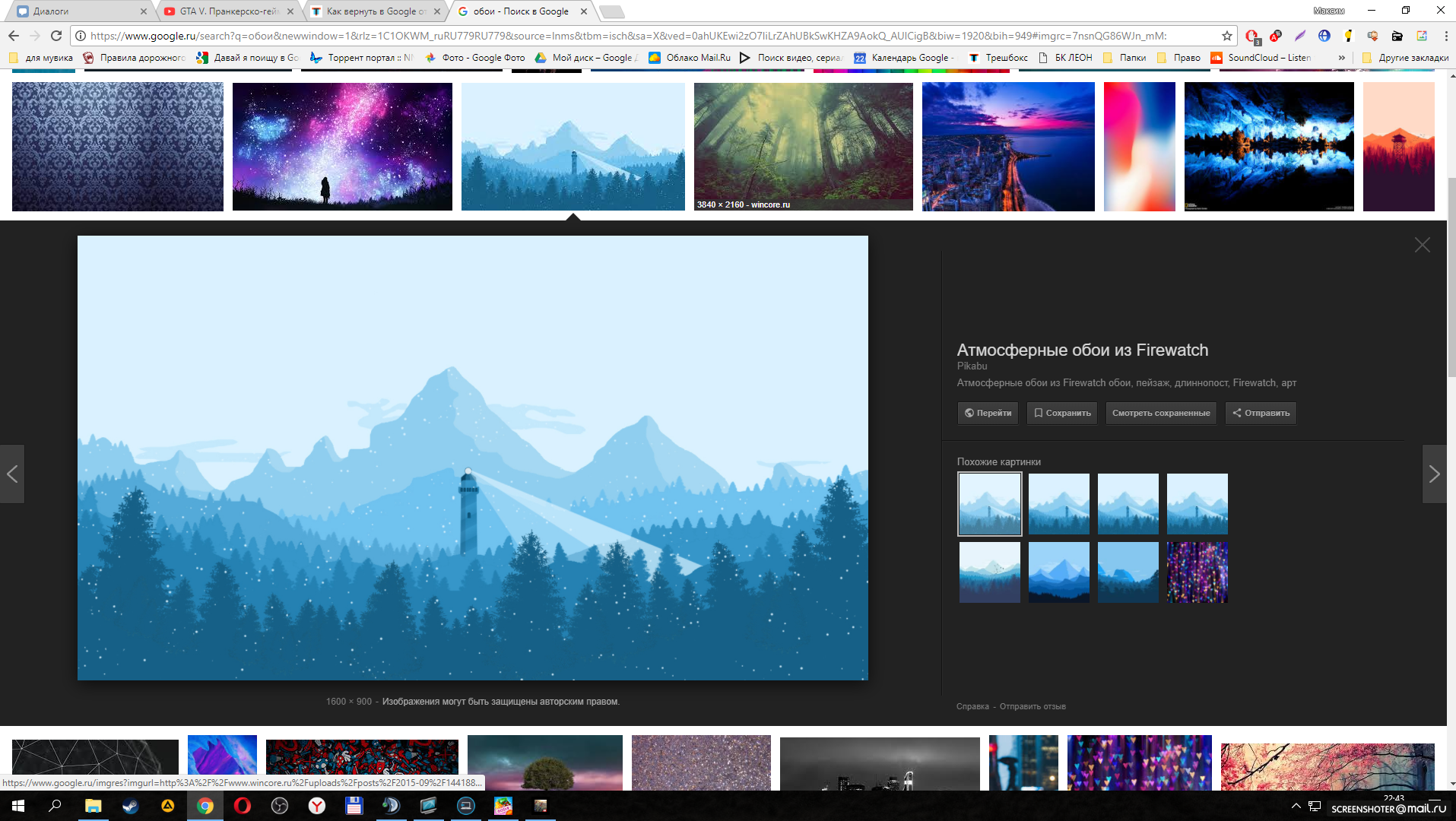Expand hidden bookmarks with the double chevron
The height and width of the screenshot is (821, 1456).
1341,58
